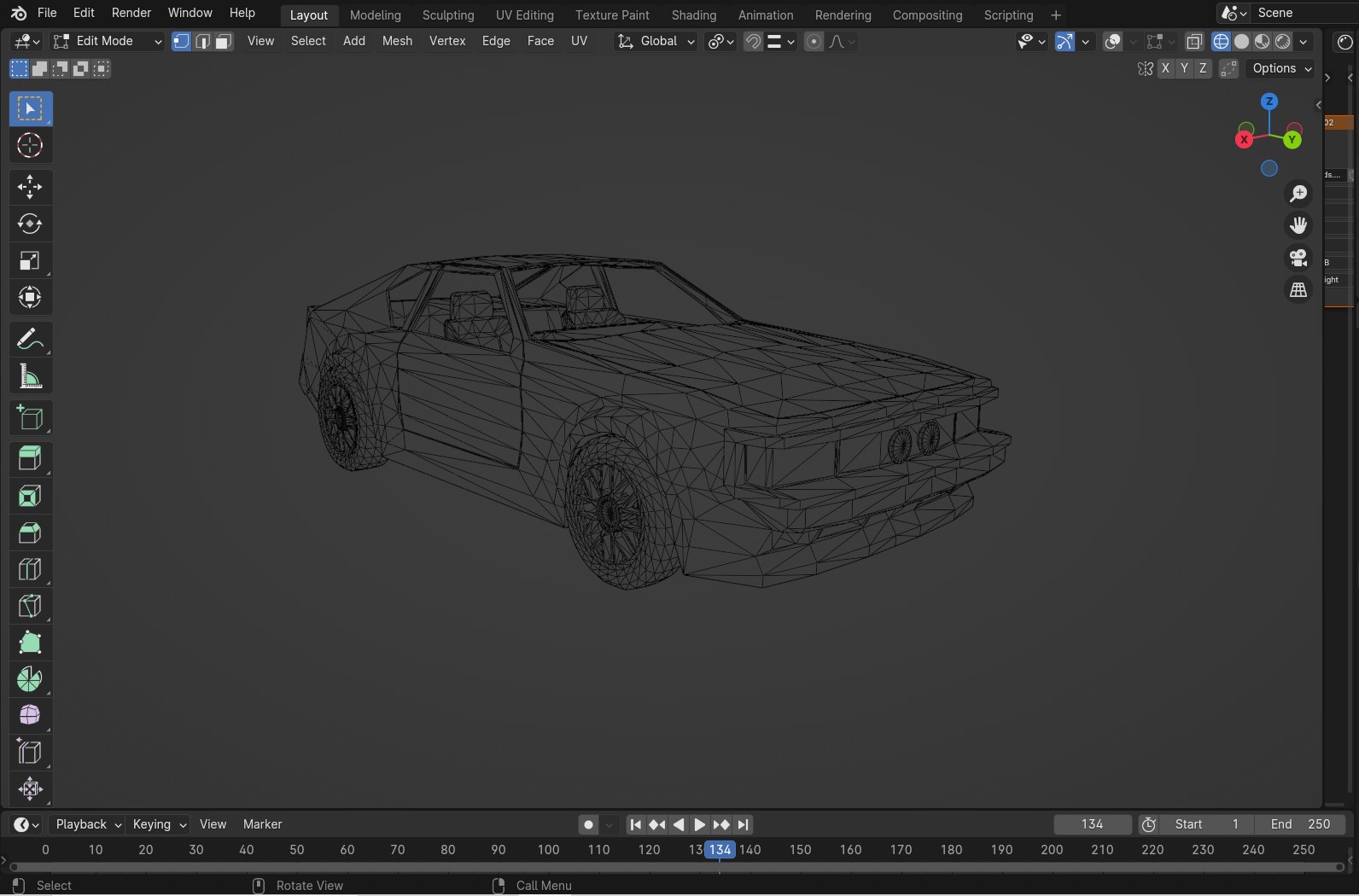Select the Smooth tool
The height and width of the screenshot is (896, 1359).
coord(30,716)
